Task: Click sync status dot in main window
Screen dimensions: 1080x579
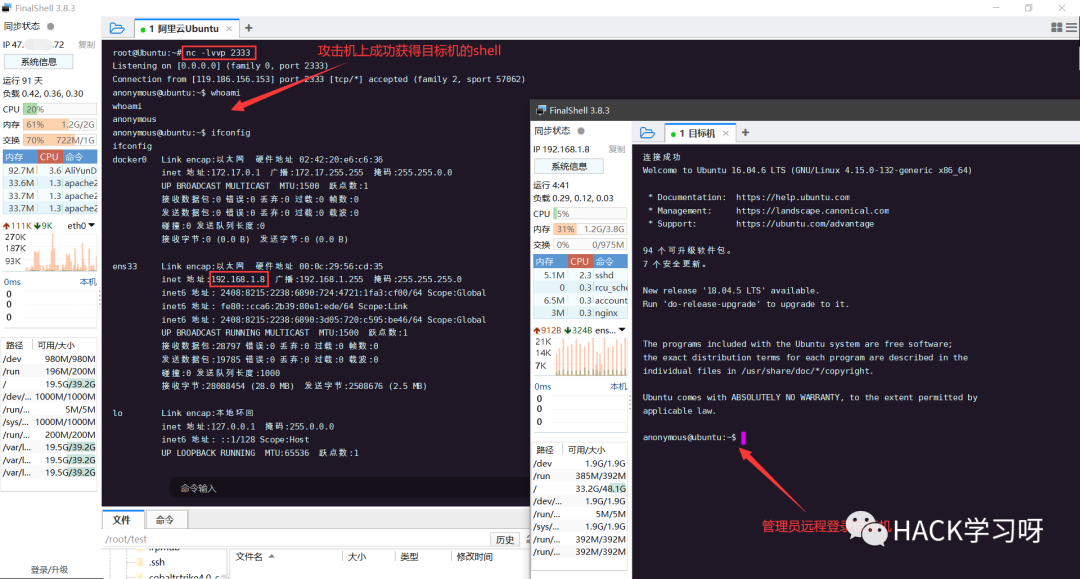Action: pyautogui.click(x=50, y=26)
